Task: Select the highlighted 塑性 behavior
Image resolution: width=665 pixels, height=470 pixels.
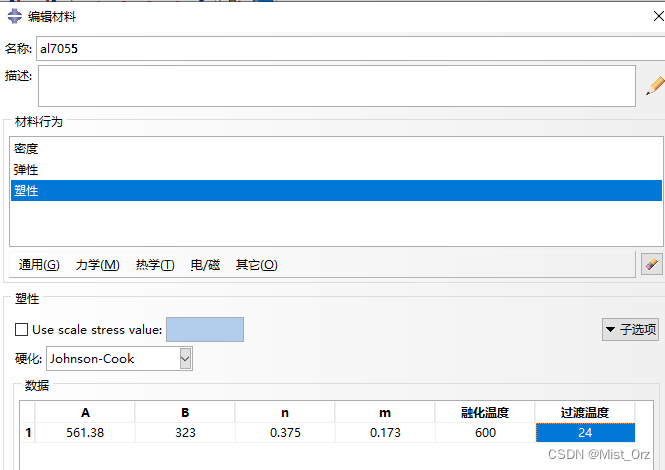Action: (26, 190)
